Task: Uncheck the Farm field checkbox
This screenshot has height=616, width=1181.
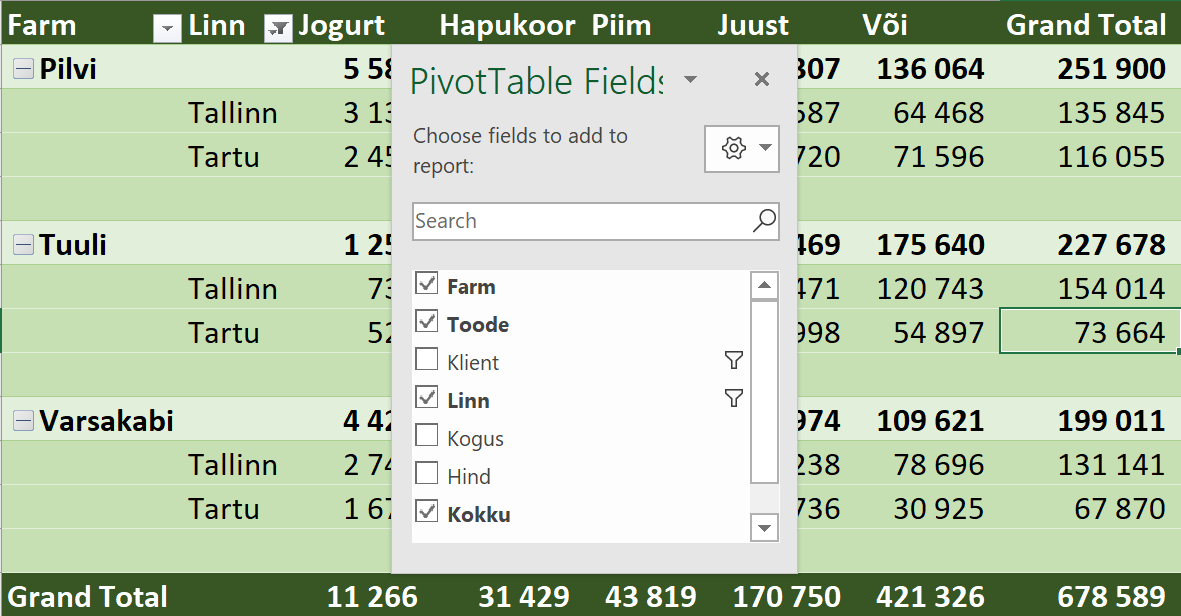Action: 427,285
